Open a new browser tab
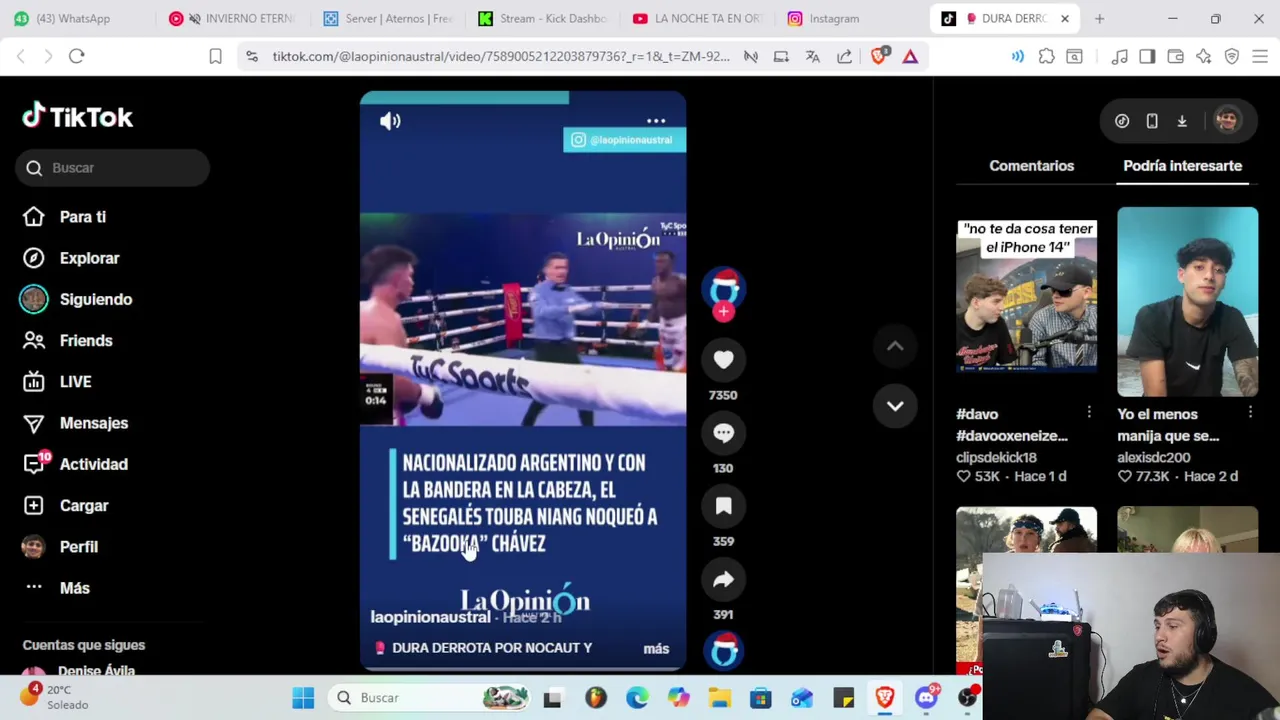 click(x=1099, y=18)
